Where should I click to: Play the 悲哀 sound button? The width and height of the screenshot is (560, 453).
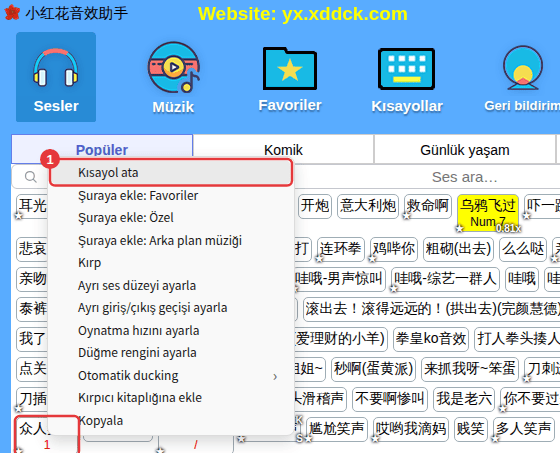[x=32, y=249]
